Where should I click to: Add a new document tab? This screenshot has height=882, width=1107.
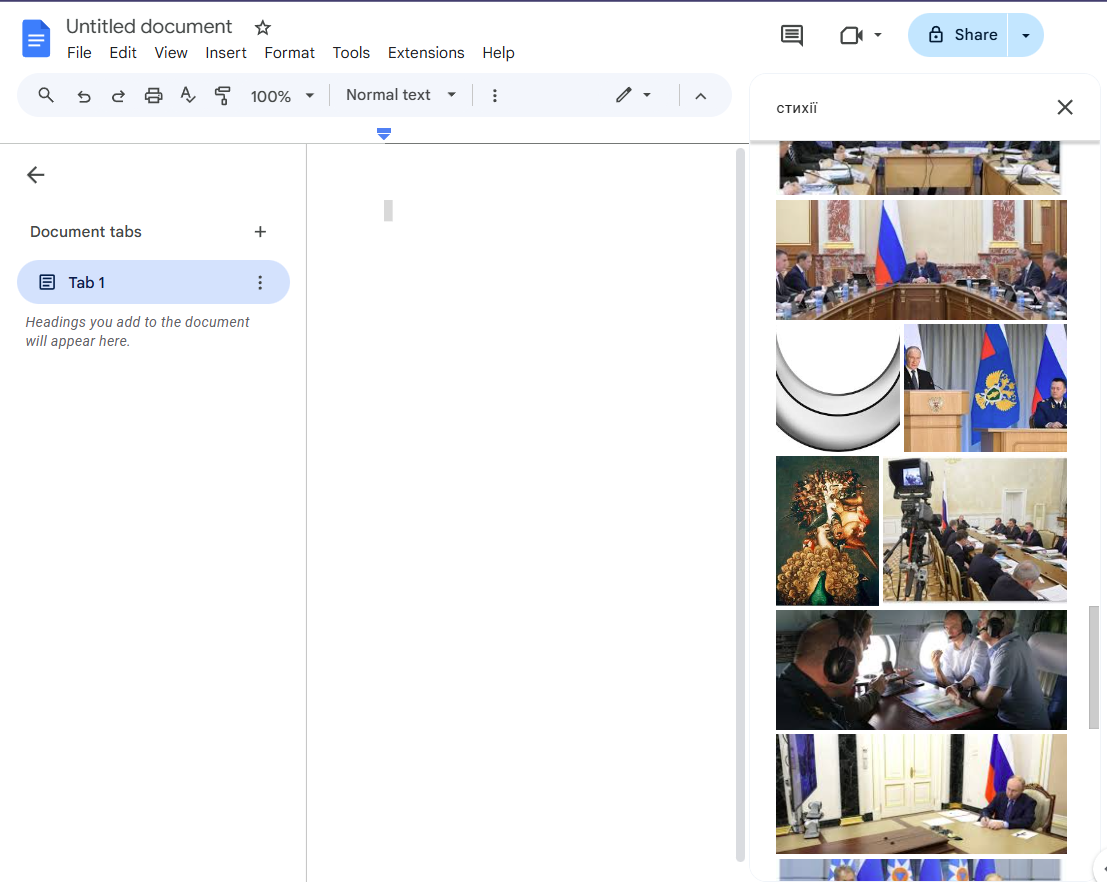pyautogui.click(x=260, y=232)
